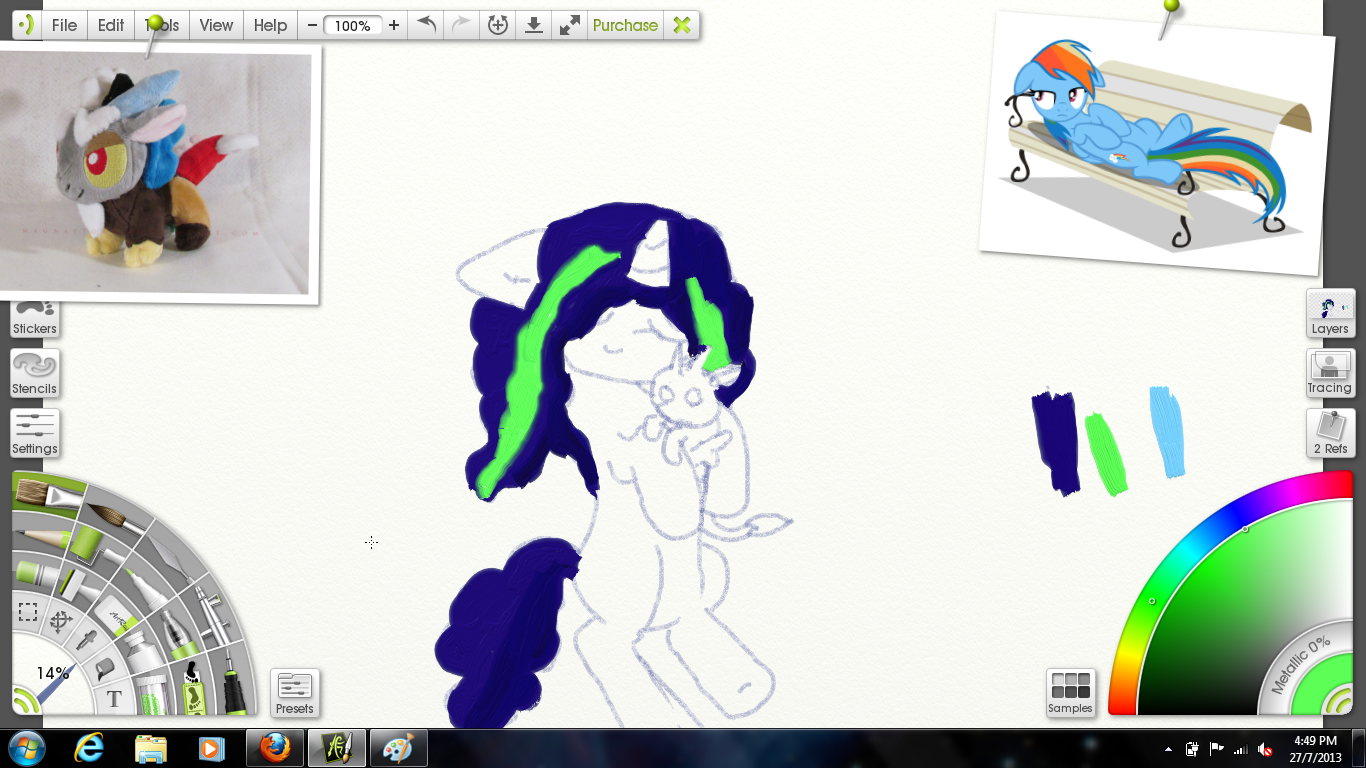Image resolution: width=1366 pixels, height=768 pixels.
Task: Open the Stickers panel
Action: 35,318
